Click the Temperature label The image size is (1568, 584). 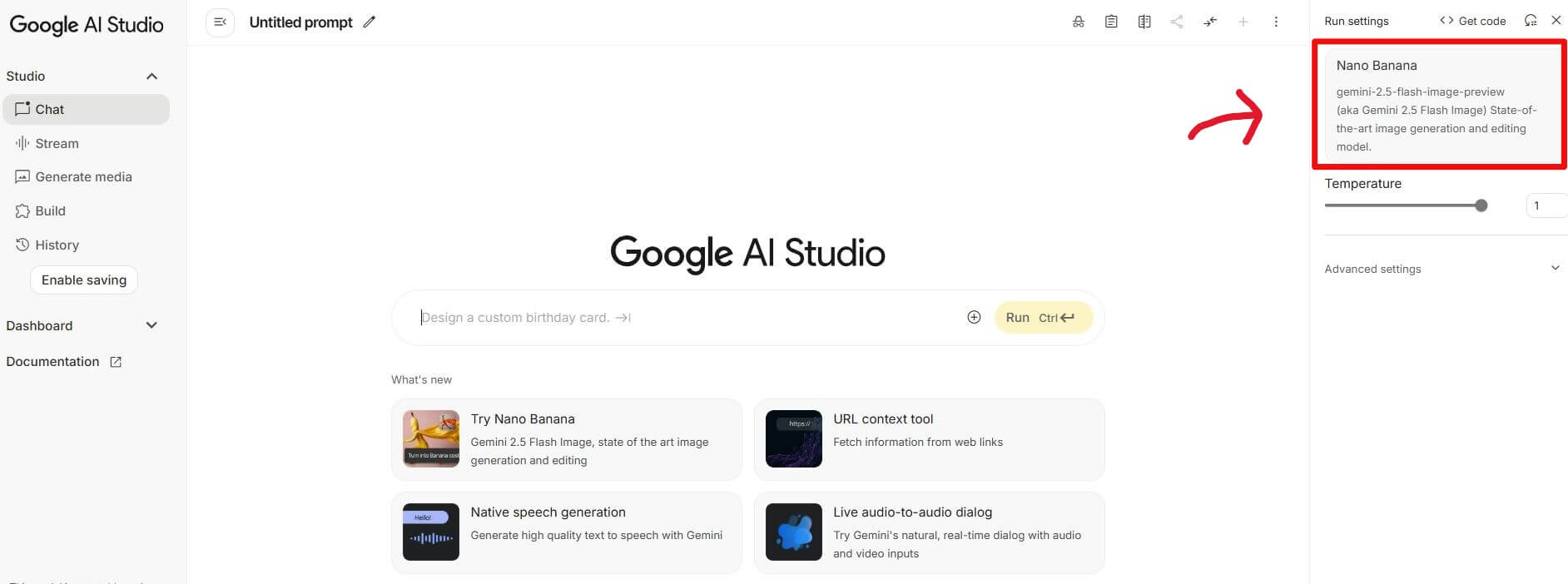tap(1363, 184)
